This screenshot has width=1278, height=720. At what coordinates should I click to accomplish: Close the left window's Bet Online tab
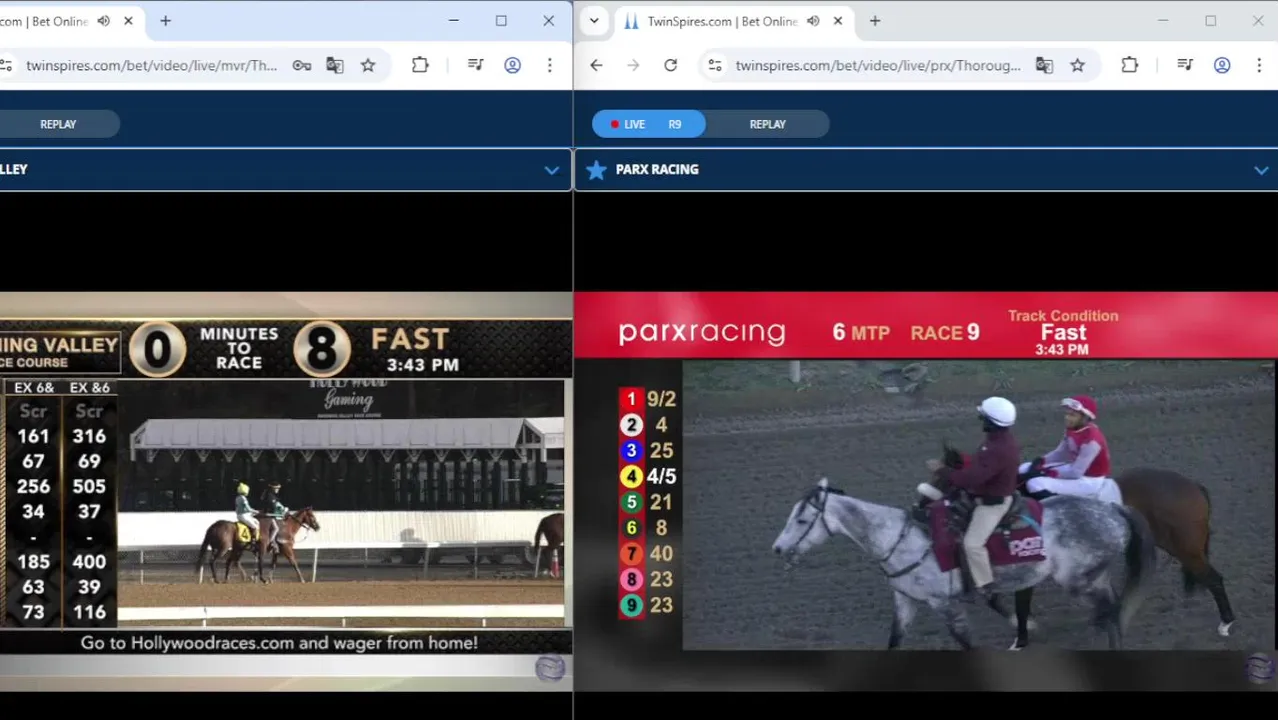point(128,21)
